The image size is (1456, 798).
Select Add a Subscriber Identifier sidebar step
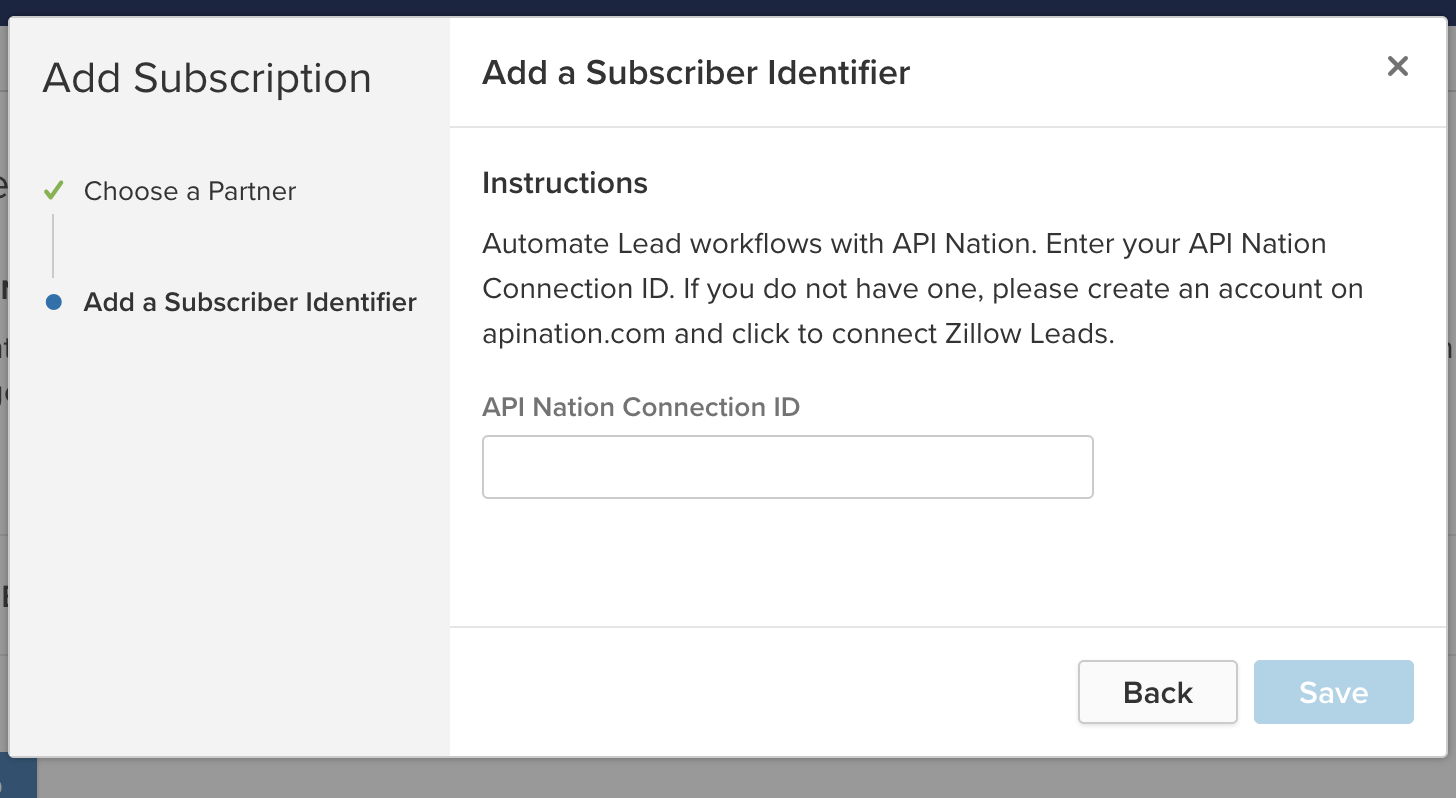point(250,302)
